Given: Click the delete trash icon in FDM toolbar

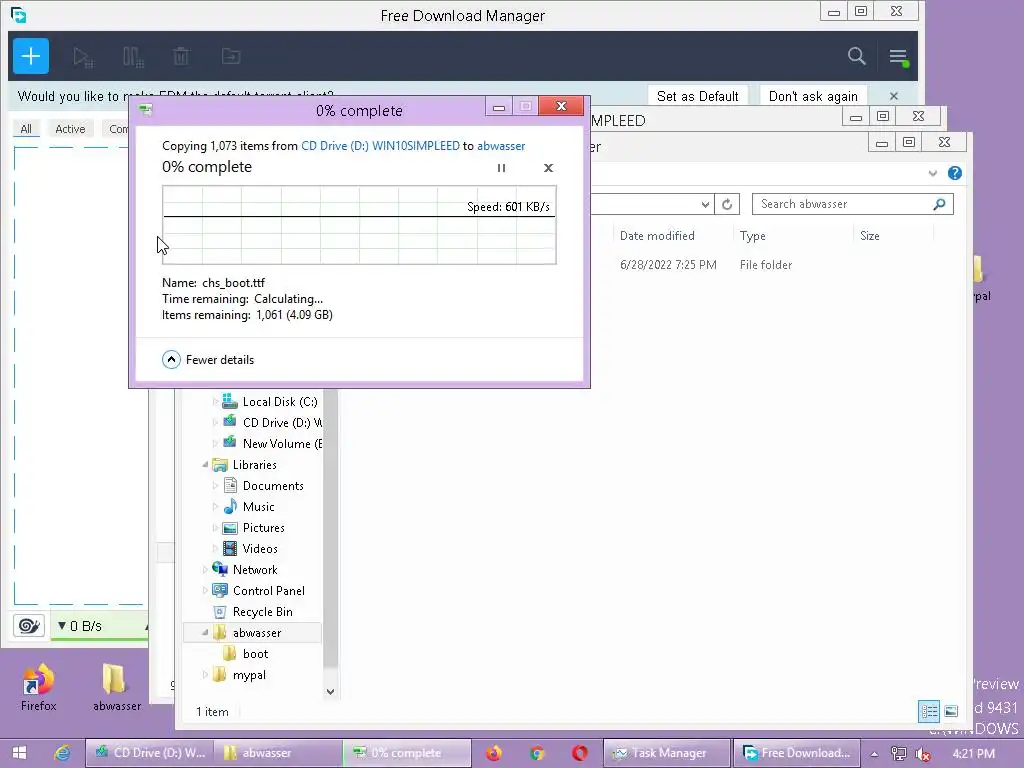Looking at the screenshot, I should coord(181,57).
